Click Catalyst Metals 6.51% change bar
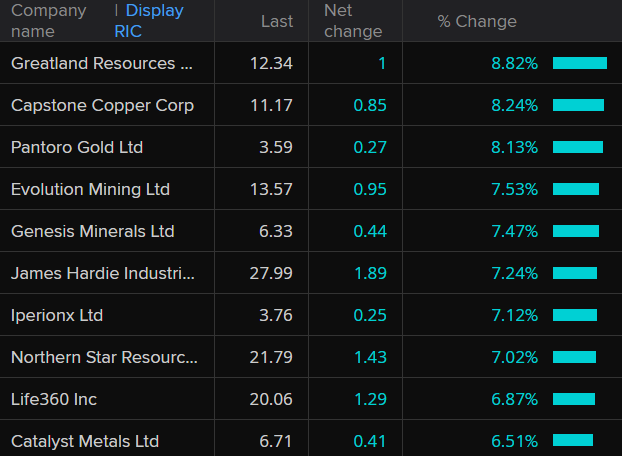 [x=573, y=441]
